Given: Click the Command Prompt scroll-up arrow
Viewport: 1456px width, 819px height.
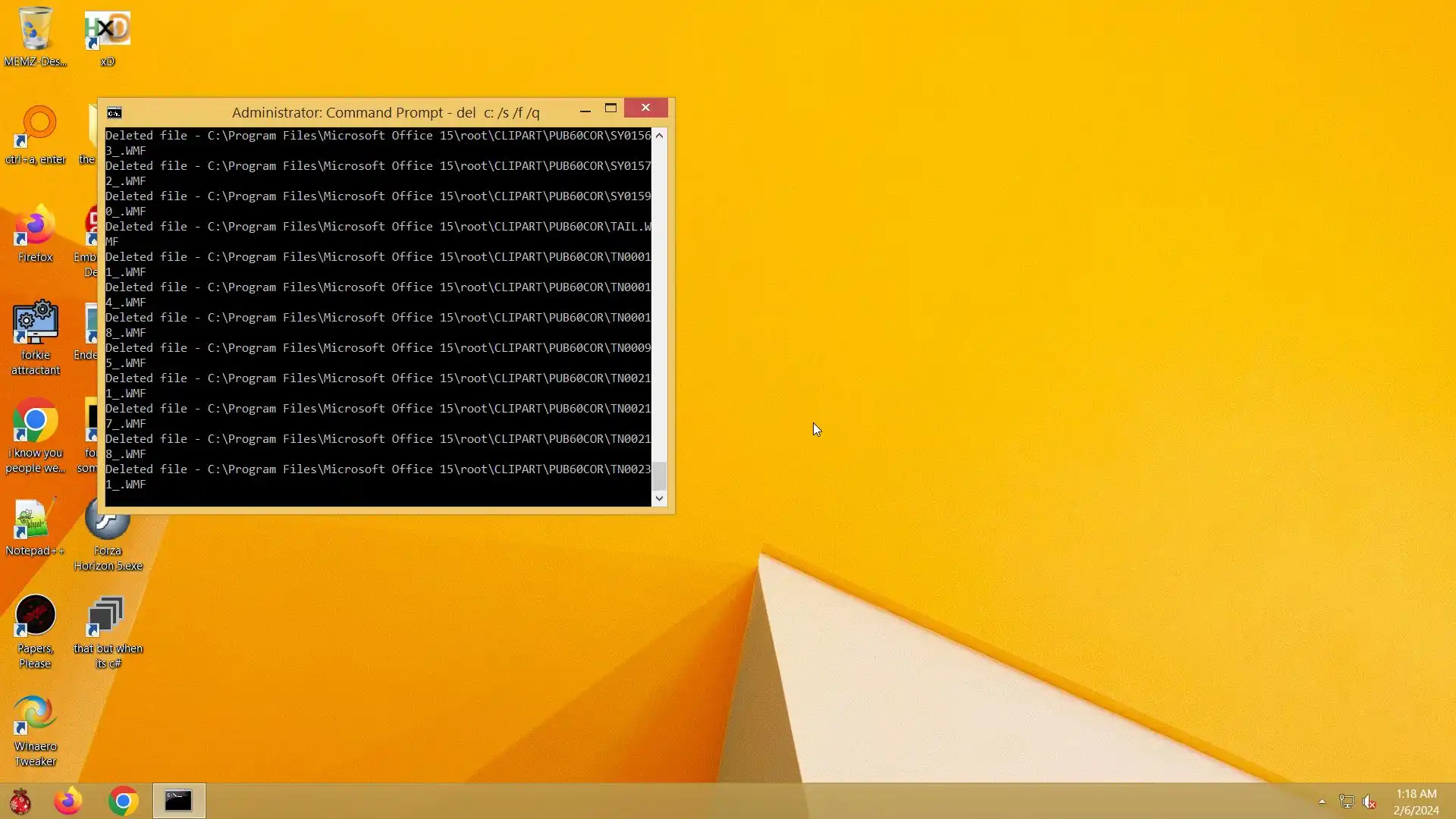Looking at the screenshot, I should point(659,135).
